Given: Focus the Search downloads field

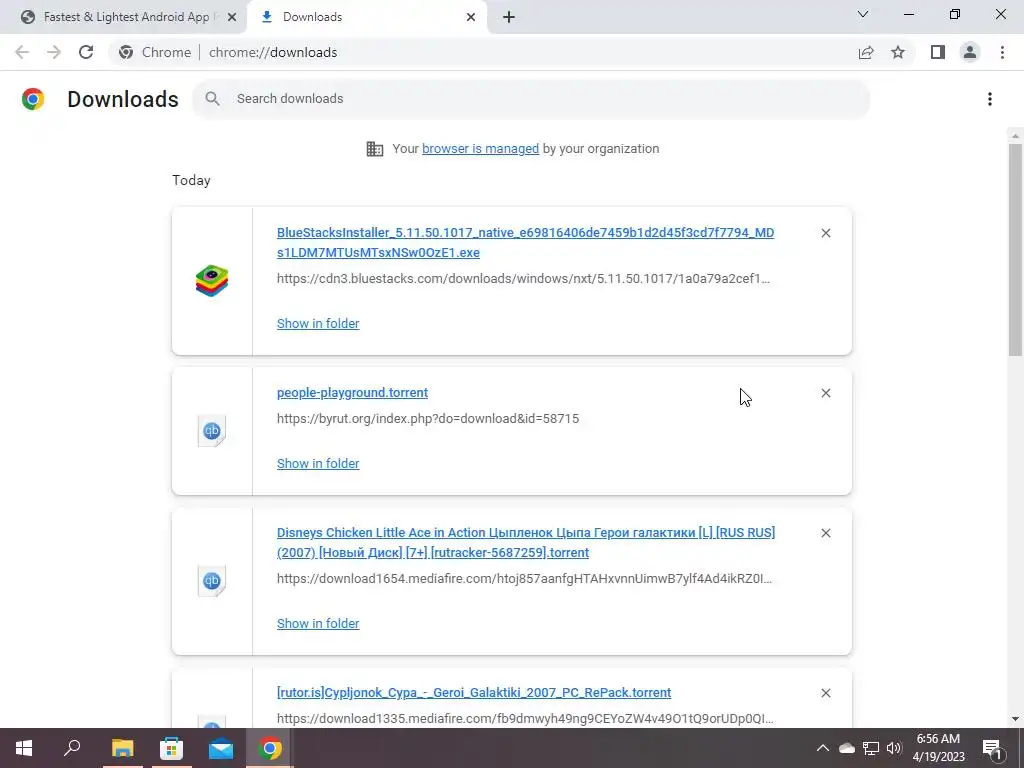Looking at the screenshot, I should pyautogui.click(x=531, y=99).
